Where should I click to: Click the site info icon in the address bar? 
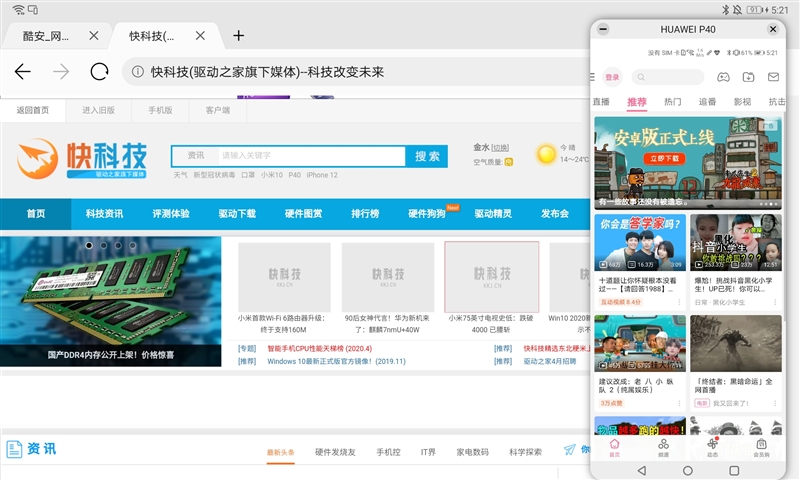click(134, 72)
